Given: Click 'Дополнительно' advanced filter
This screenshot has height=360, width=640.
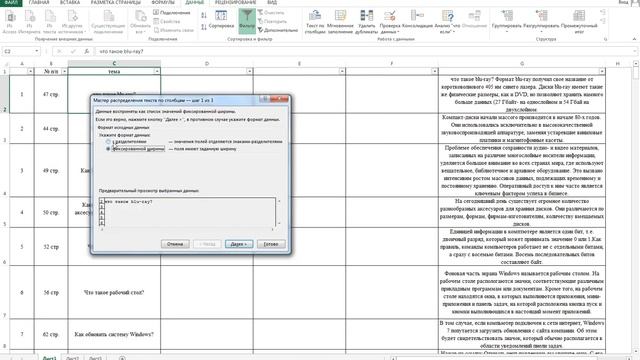Looking at the screenshot, I should pos(278,30).
